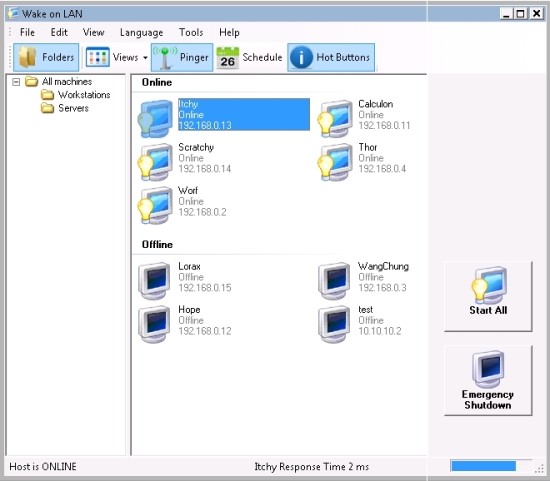Open the Help menu
Viewport: 550px width, 481px height.
(x=229, y=32)
